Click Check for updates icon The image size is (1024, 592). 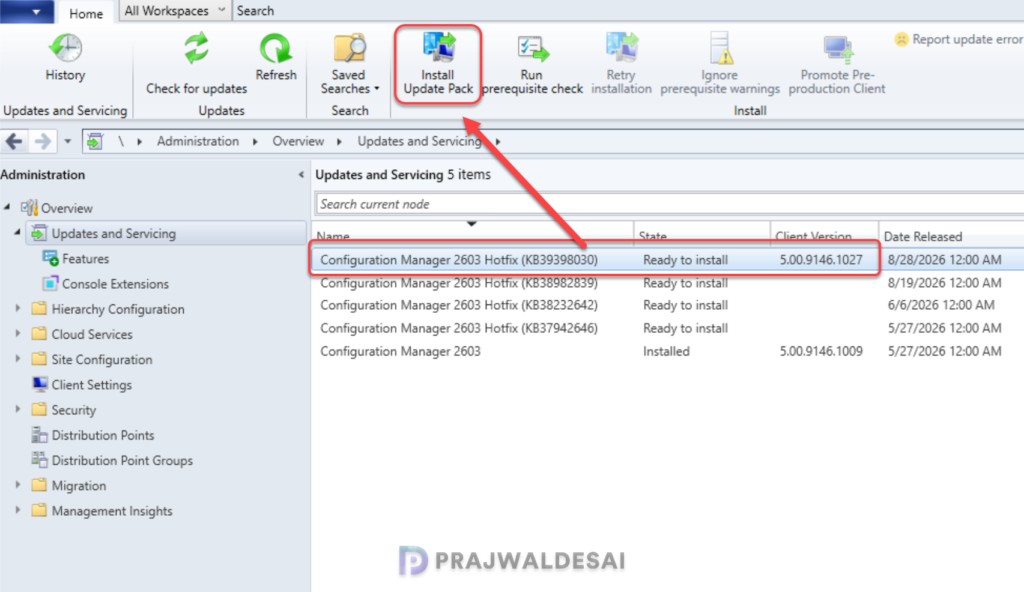pos(196,48)
